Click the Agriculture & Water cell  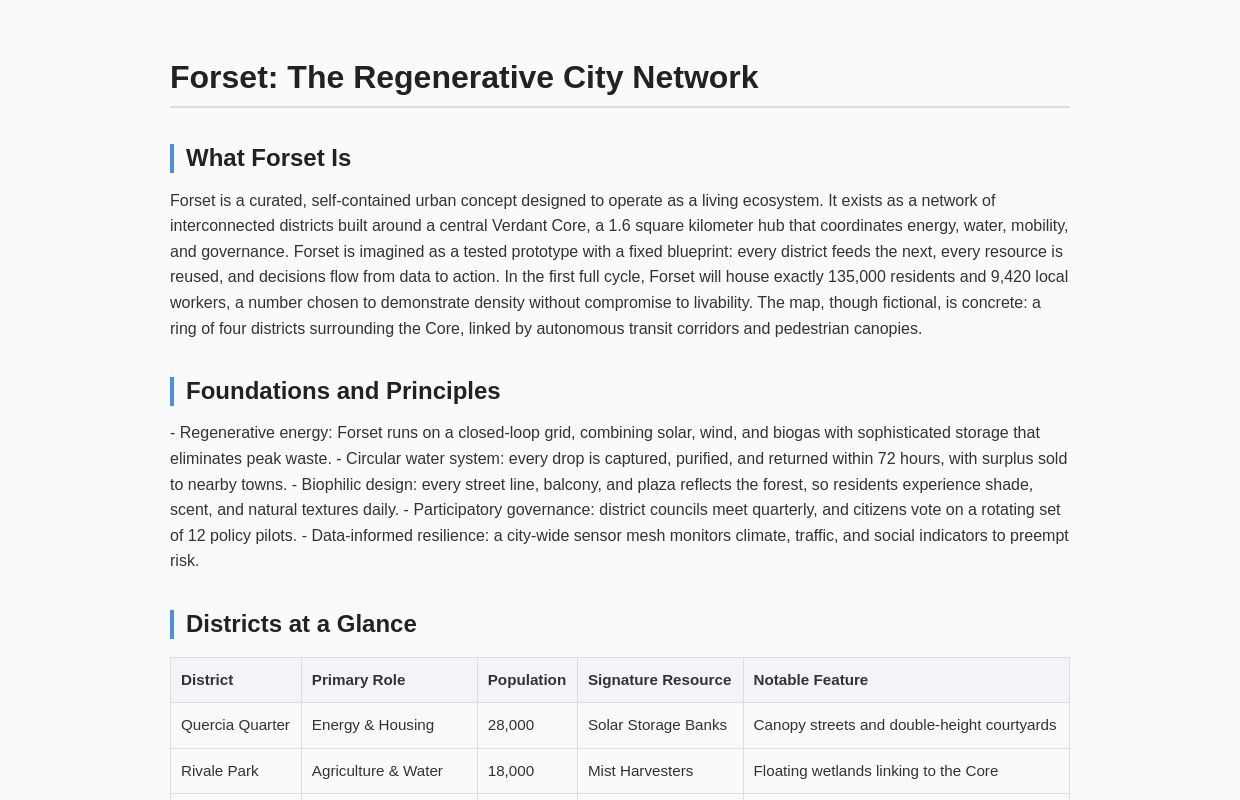377,771
